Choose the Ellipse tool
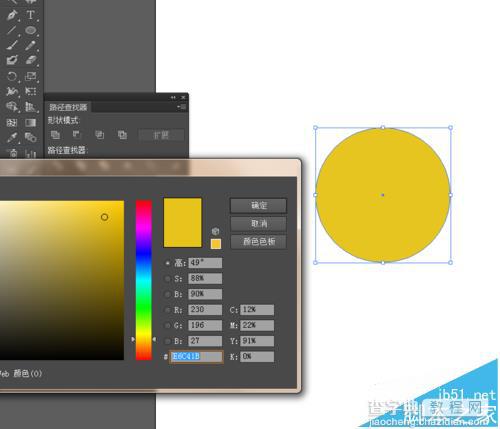500x429 pixels. pyautogui.click(x=31, y=30)
